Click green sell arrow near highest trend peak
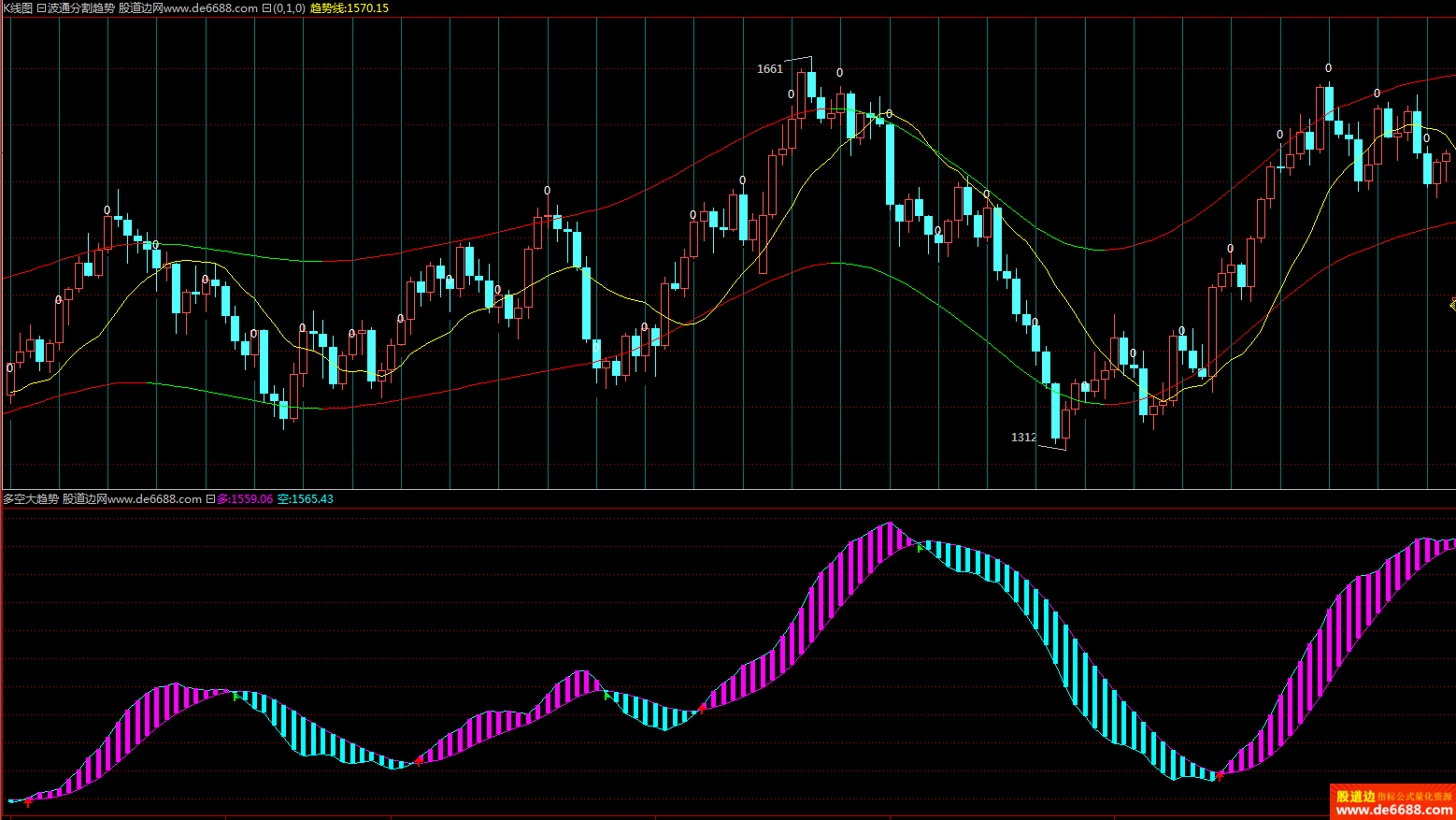This screenshot has height=820, width=1456. (x=920, y=548)
